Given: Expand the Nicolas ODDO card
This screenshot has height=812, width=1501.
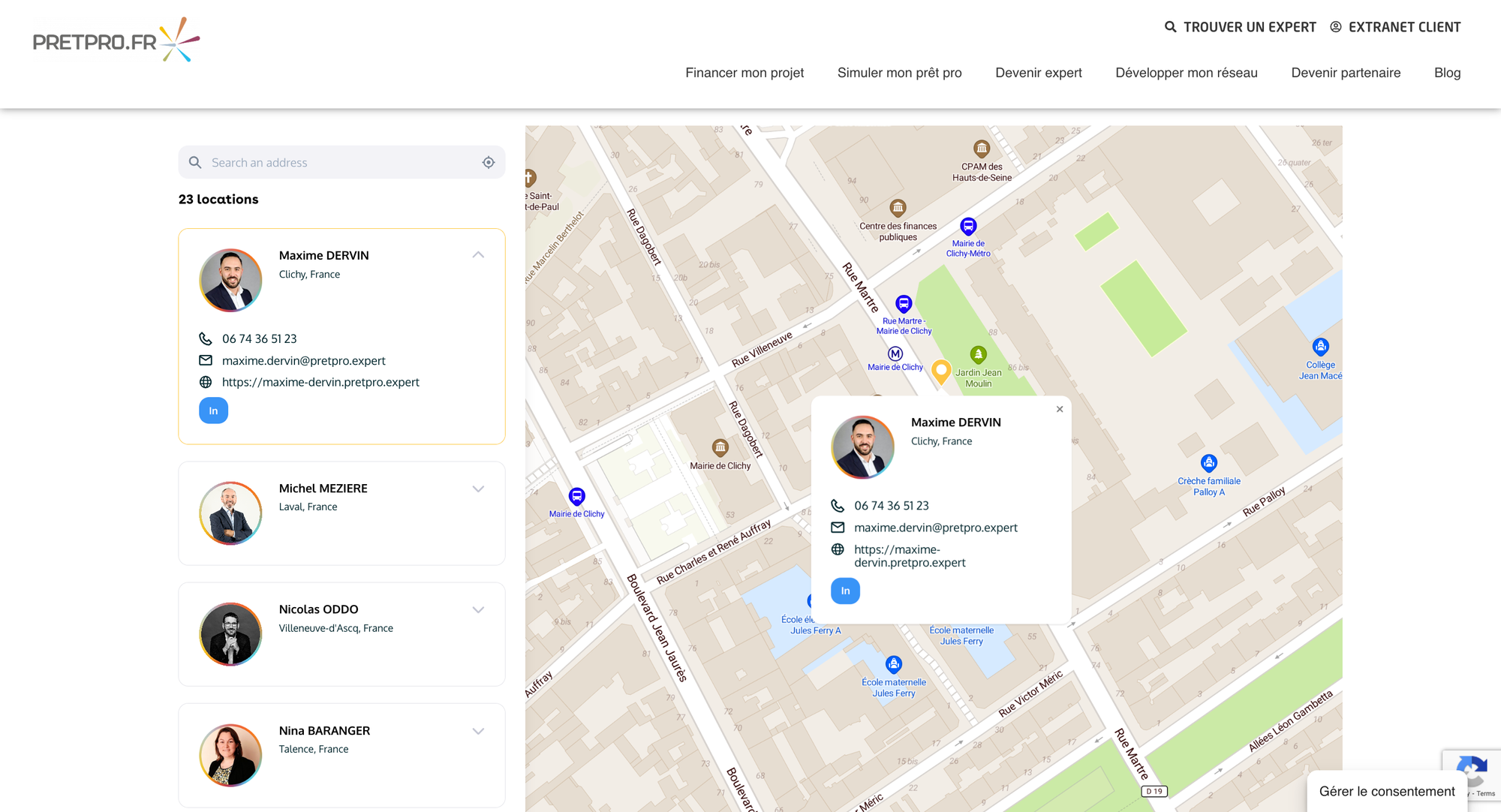Looking at the screenshot, I should (x=478, y=609).
